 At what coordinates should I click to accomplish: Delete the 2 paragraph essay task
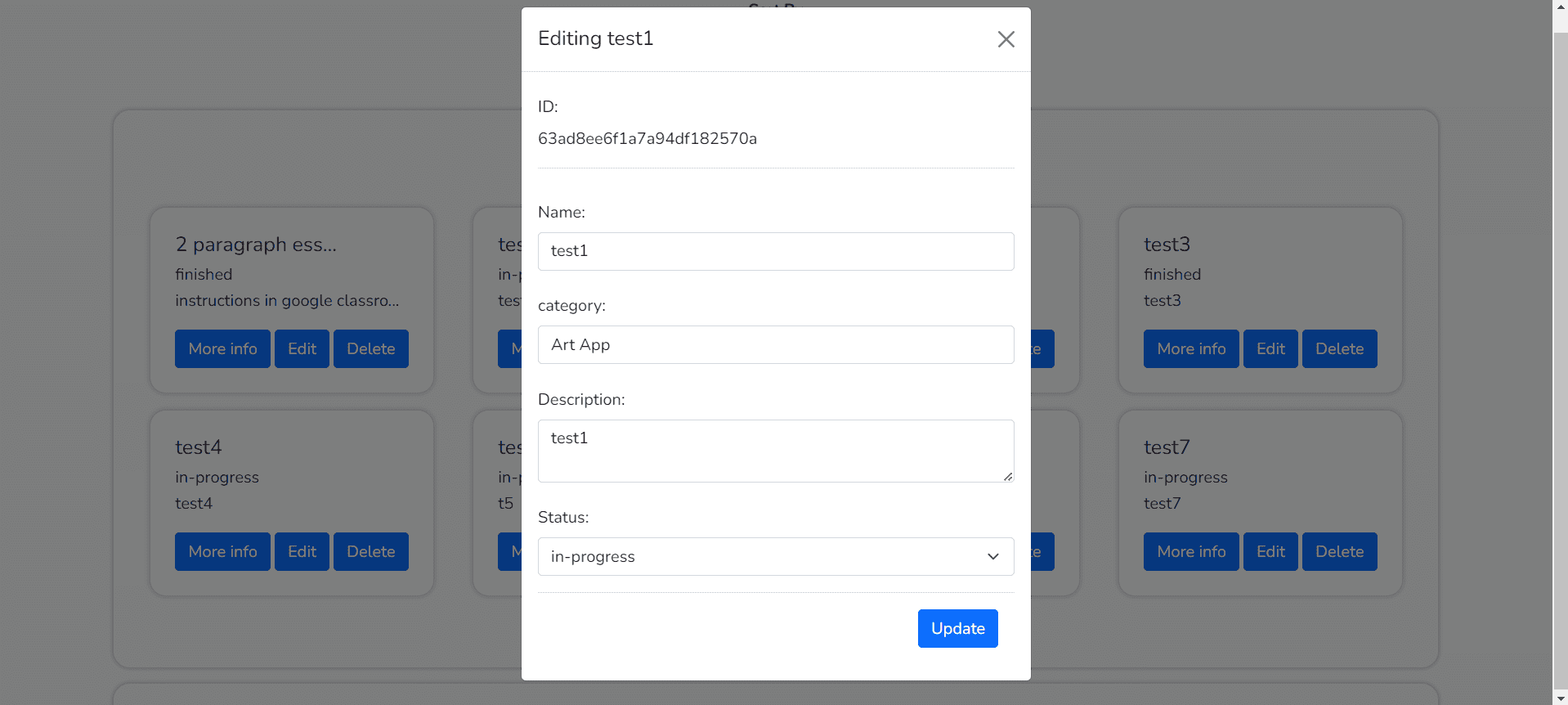(370, 349)
